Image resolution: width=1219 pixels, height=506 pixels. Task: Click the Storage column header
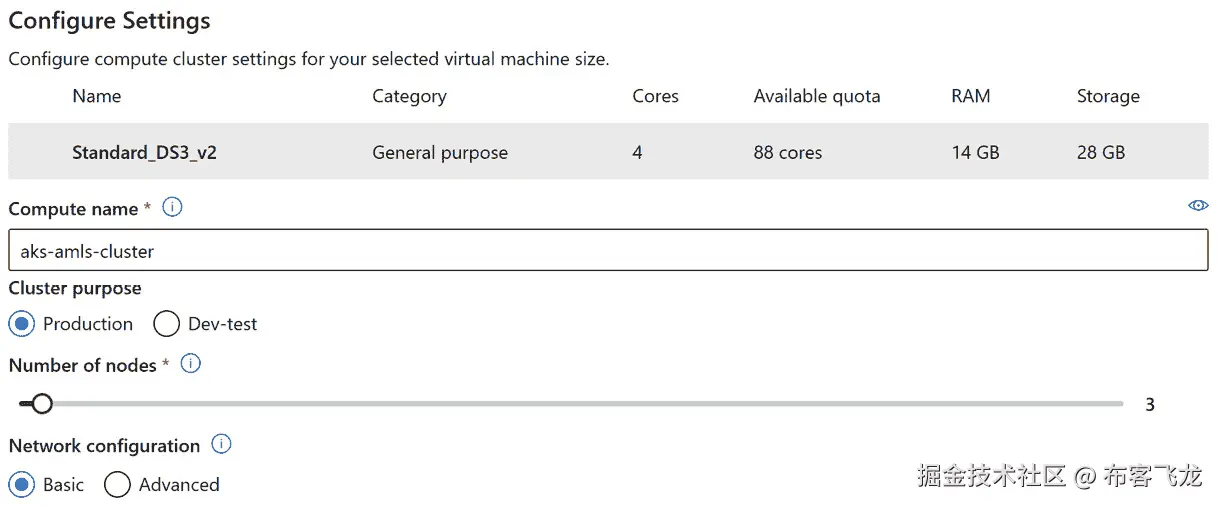click(x=1108, y=96)
